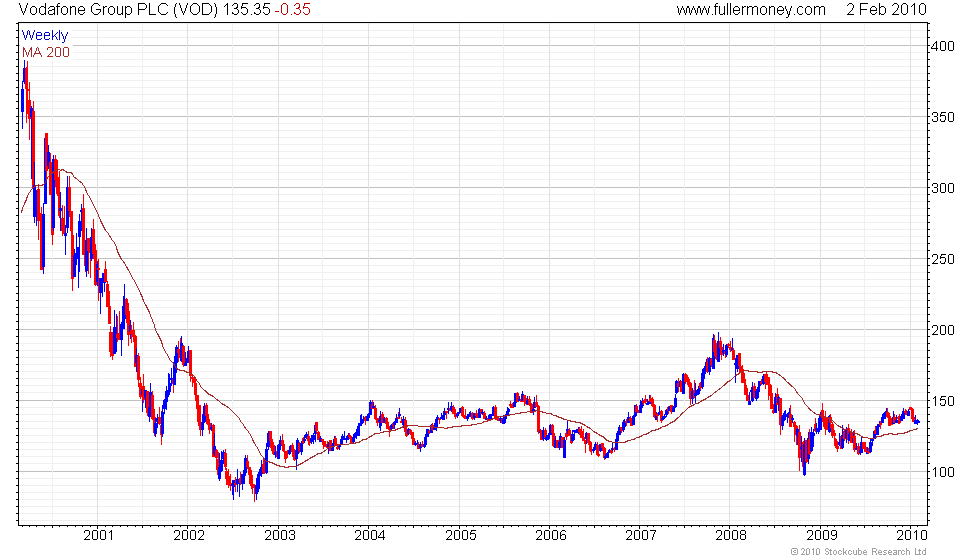Screen dimensions: 980x560
Task: Click the chart title 'Vodafone Group PLC (VOD)'
Action: 118,10
